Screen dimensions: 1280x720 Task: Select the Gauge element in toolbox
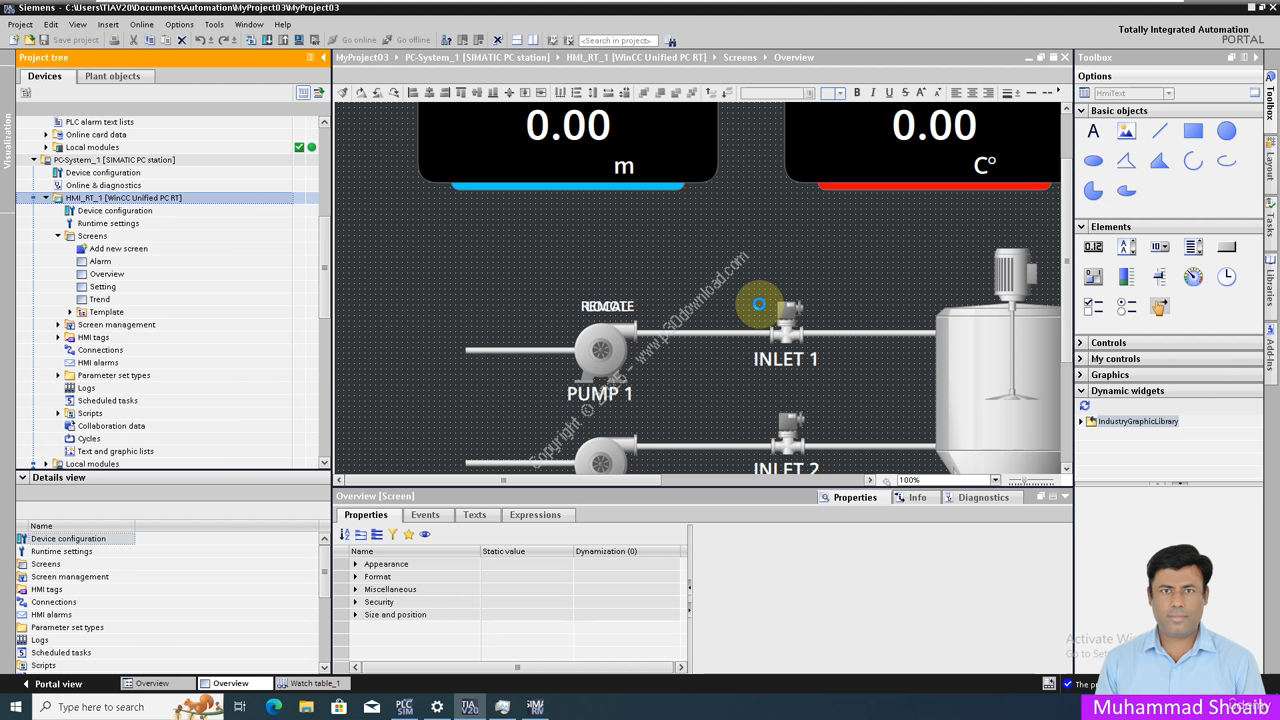tap(1193, 277)
